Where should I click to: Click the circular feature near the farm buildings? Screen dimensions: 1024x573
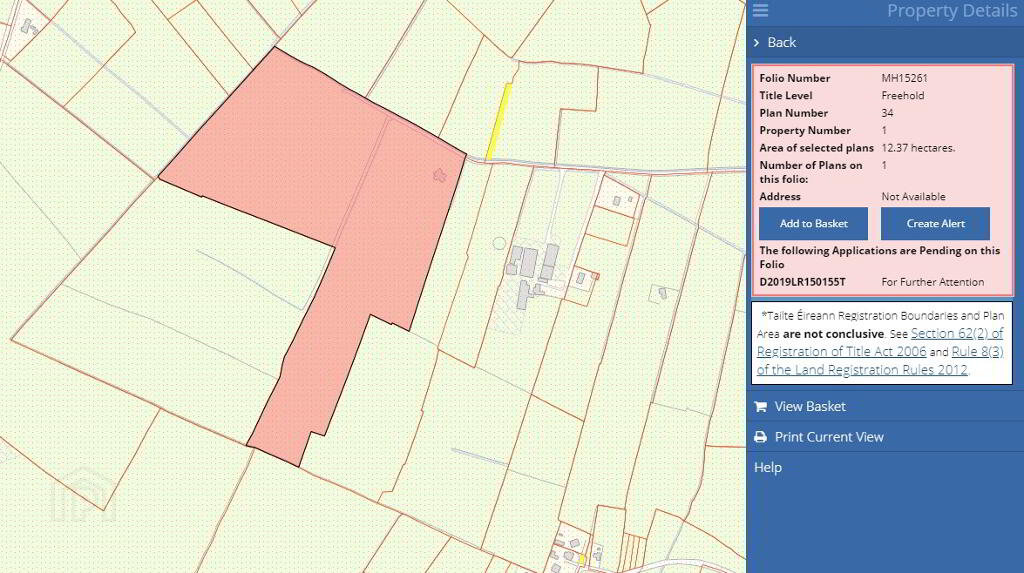pos(499,243)
